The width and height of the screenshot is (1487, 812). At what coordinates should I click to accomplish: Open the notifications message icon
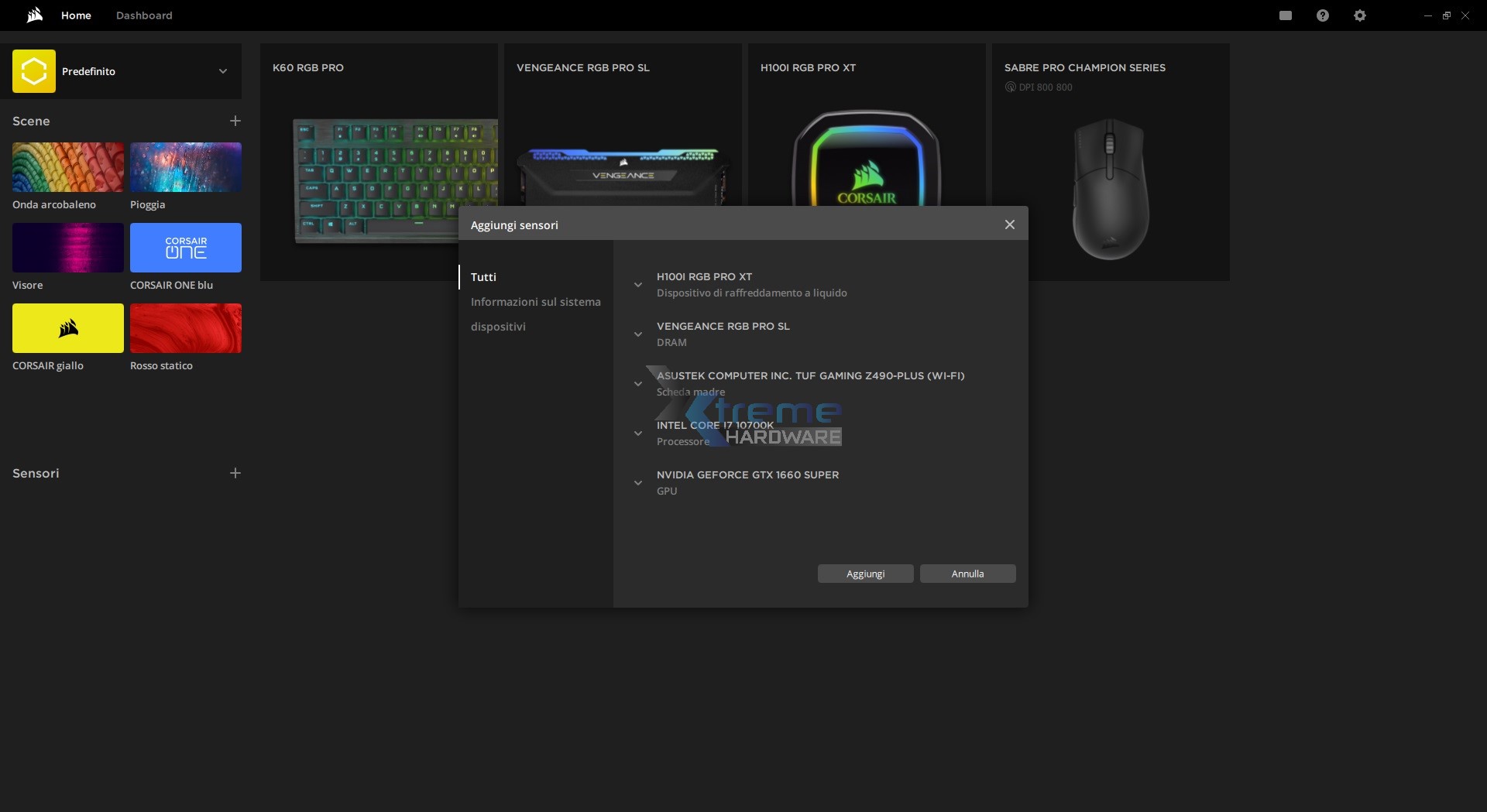tap(1285, 15)
